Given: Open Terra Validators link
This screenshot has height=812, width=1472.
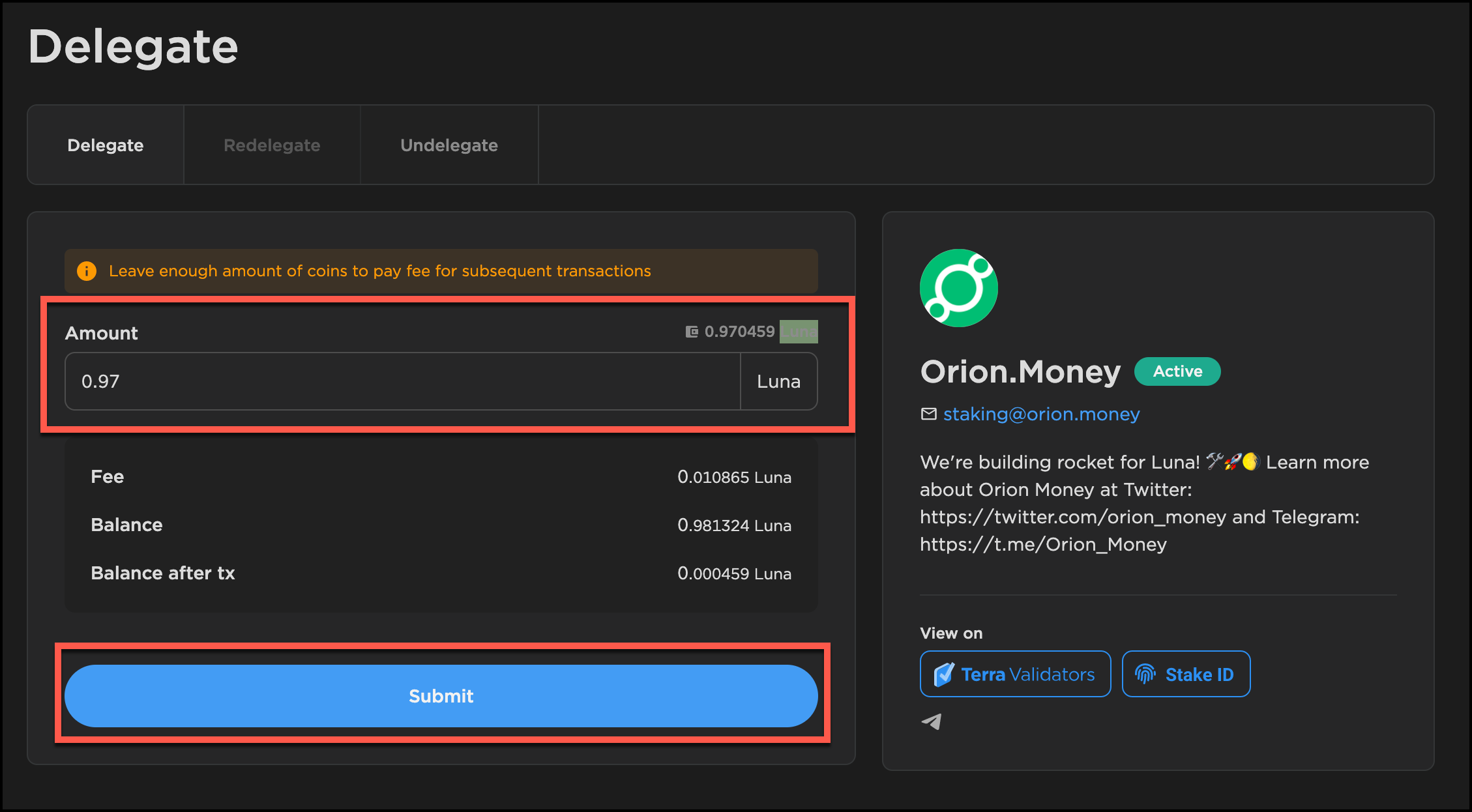Looking at the screenshot, I should [x=1016, y=674].
